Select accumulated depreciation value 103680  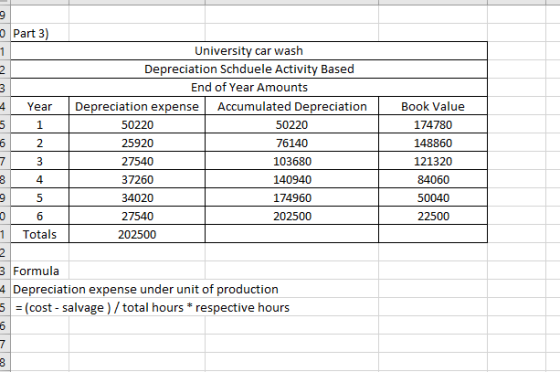(x=292, y=161)
